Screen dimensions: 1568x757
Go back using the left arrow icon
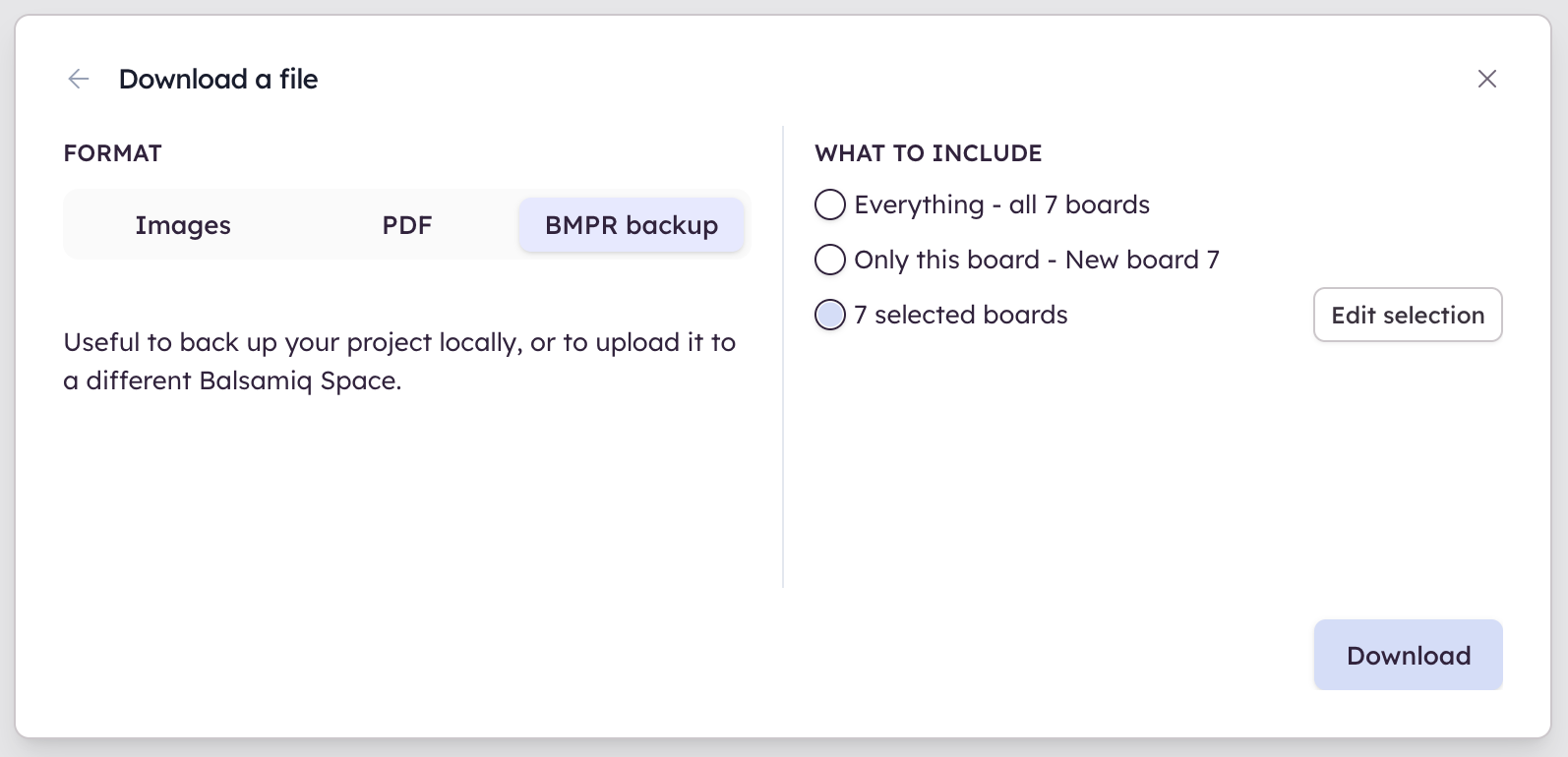click(79, 79)
